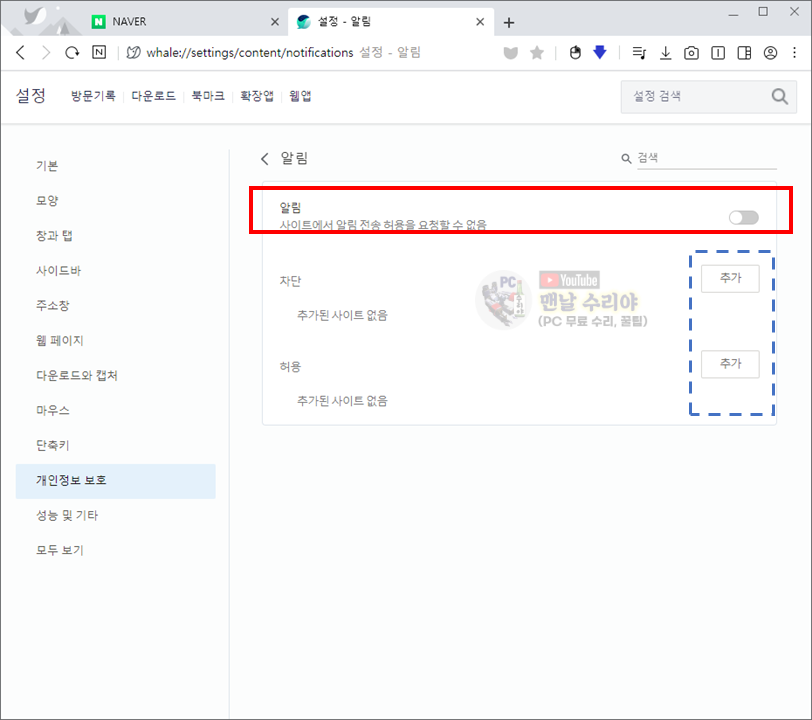The image size is (812, 720).
Task: Select 모두 보기 in settings sidebar
Action: click(x=115, y=551)
